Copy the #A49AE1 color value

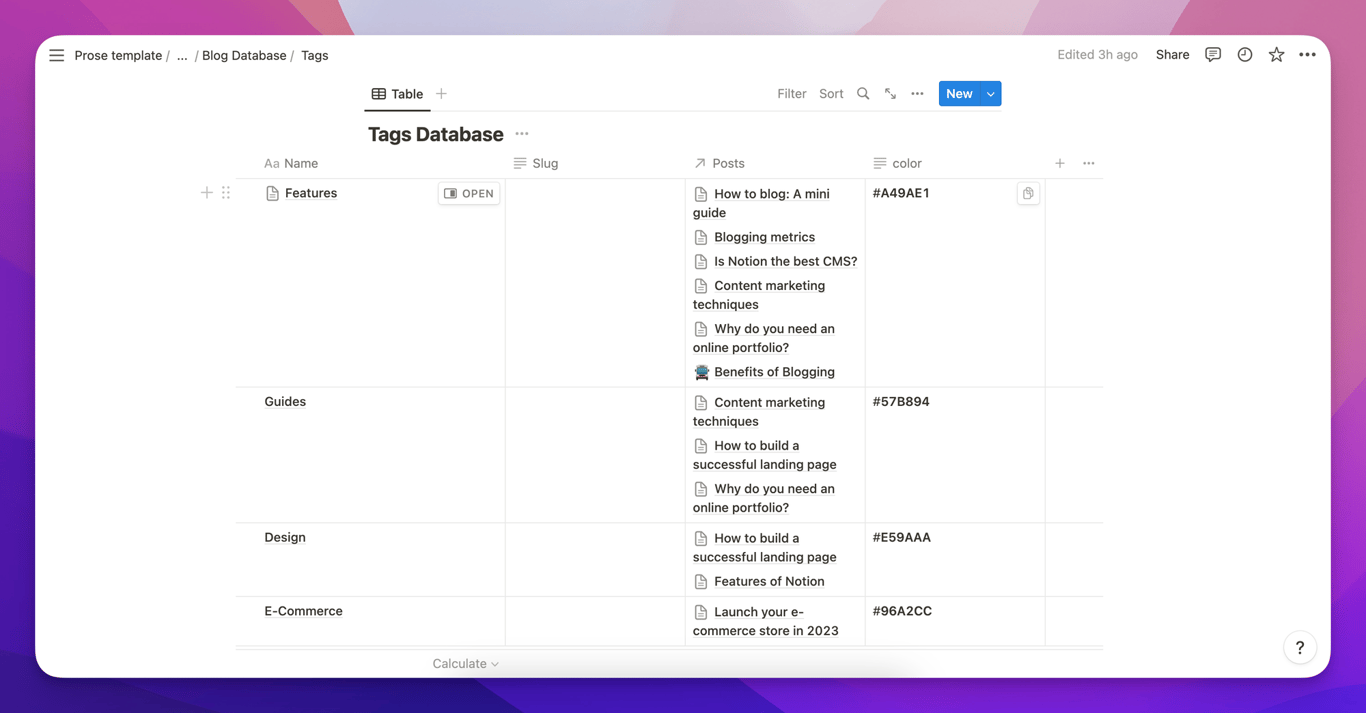pyautogui.click(x=1027, y=193)
